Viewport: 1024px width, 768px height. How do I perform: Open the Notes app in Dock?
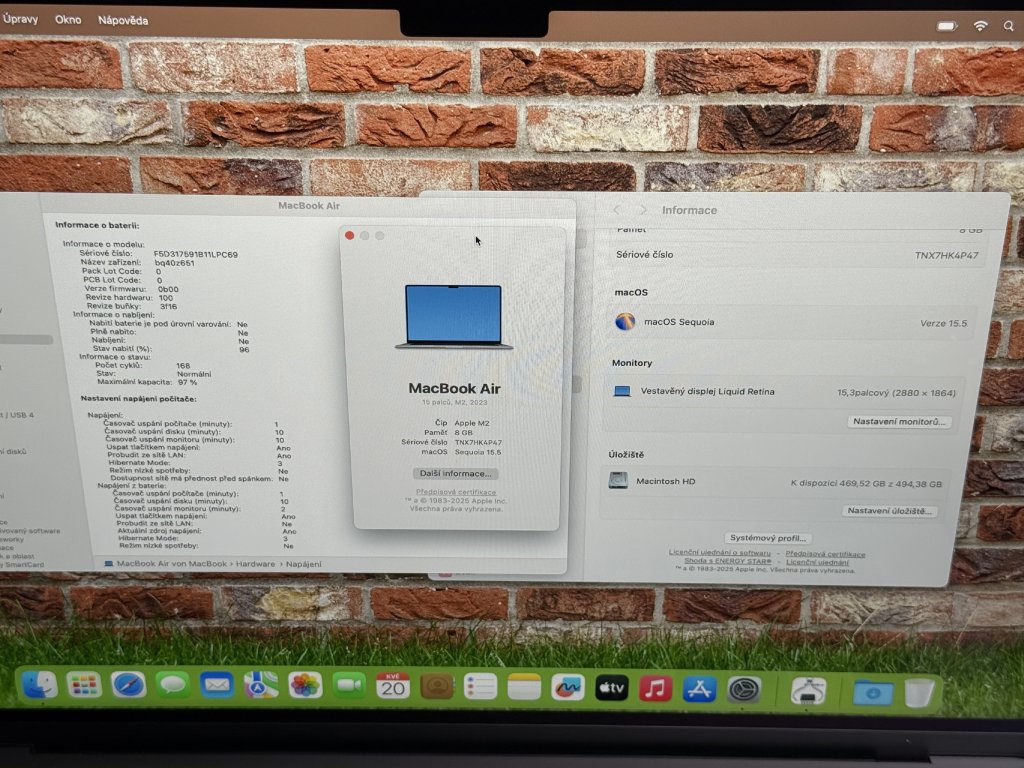click(x=524, y=687)
